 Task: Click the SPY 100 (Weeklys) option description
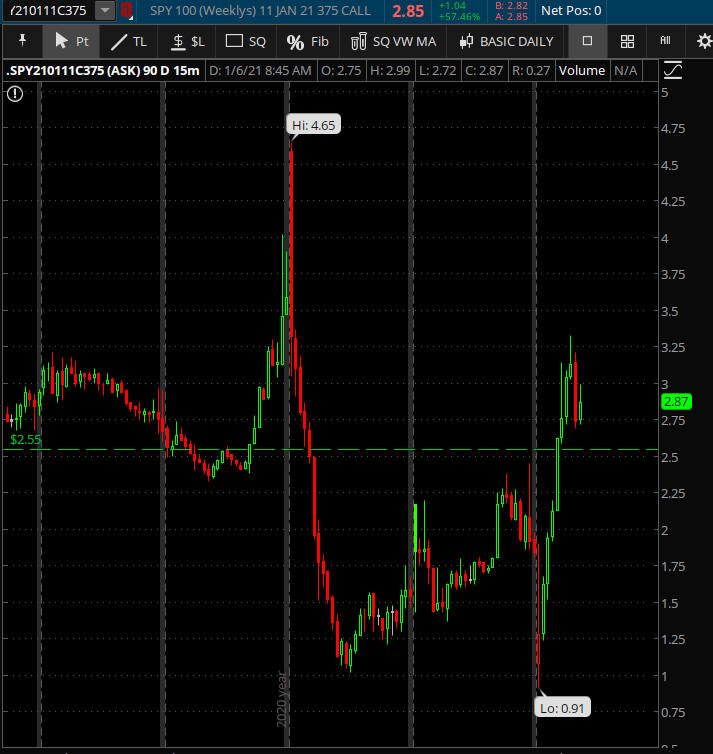click(260, 11)
